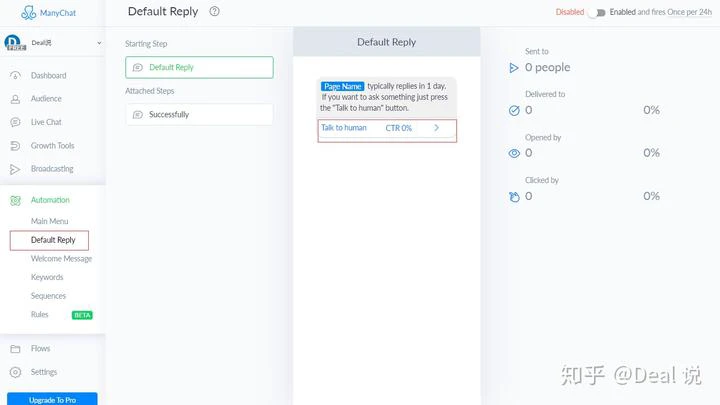Click the message icon in the Successfully step
720x405 pixels.
pos(137,115)
